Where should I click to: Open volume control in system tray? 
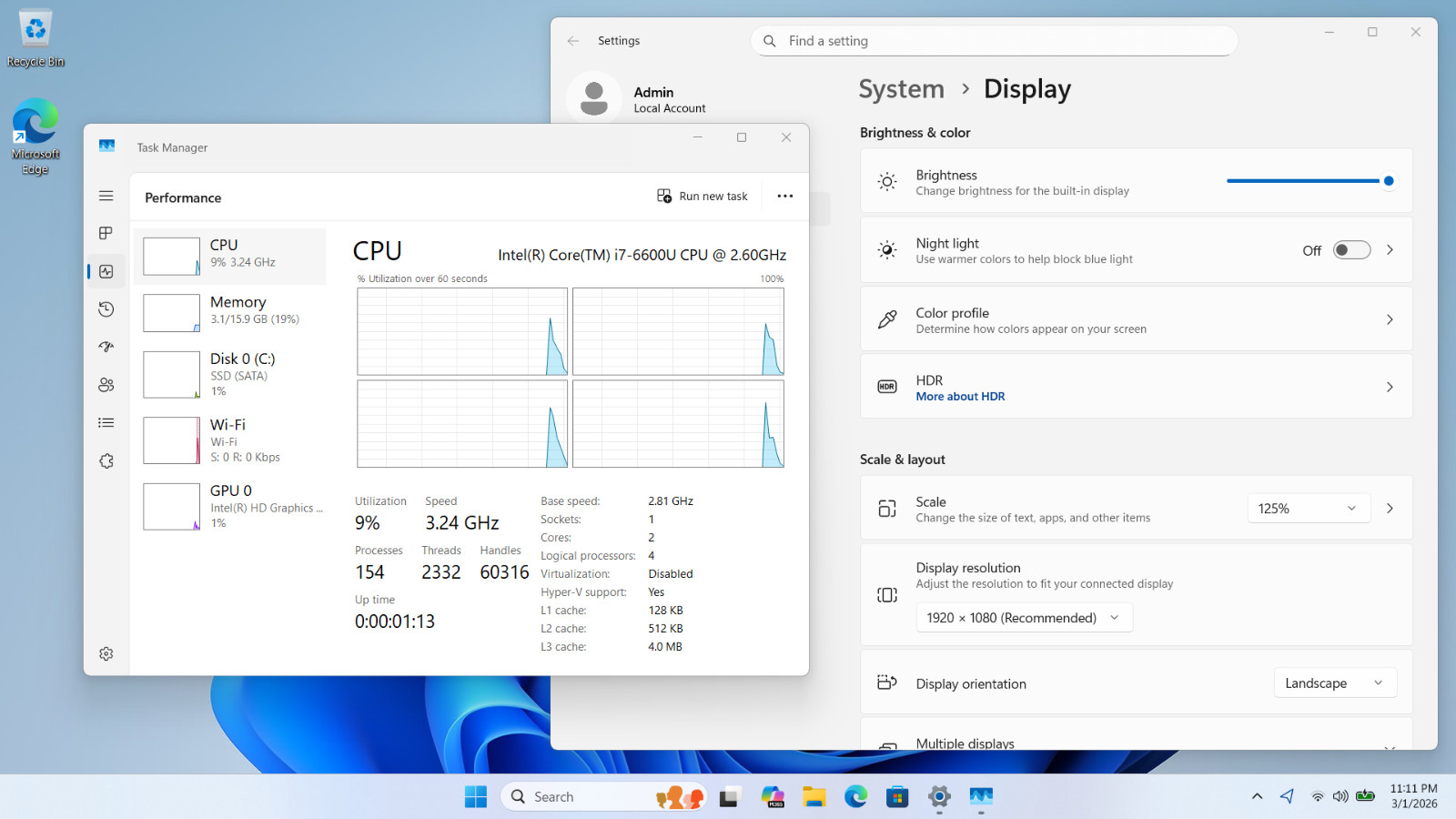click(x=1340, y=796)
